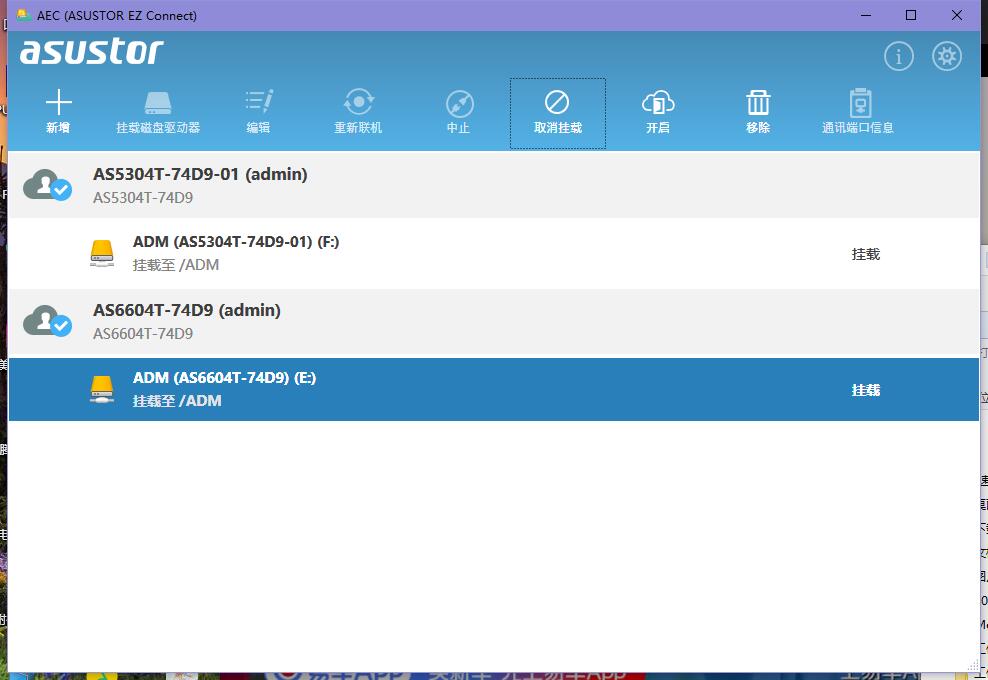Click 挂载磁盘驱动器 mount drive icon
988x680 pixels.
[x=158, y=103]
